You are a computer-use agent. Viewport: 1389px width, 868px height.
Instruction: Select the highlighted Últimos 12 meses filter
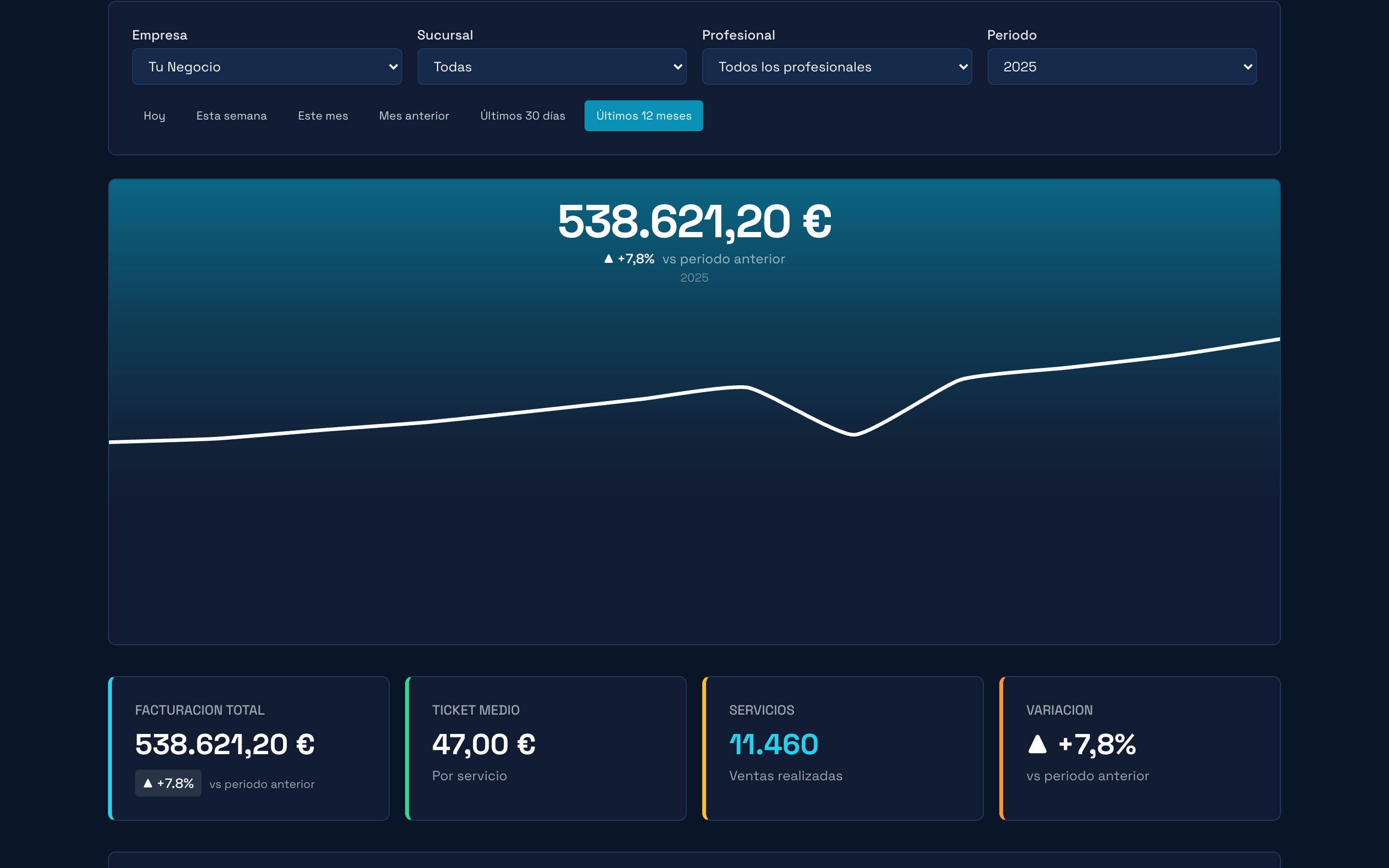643,115
